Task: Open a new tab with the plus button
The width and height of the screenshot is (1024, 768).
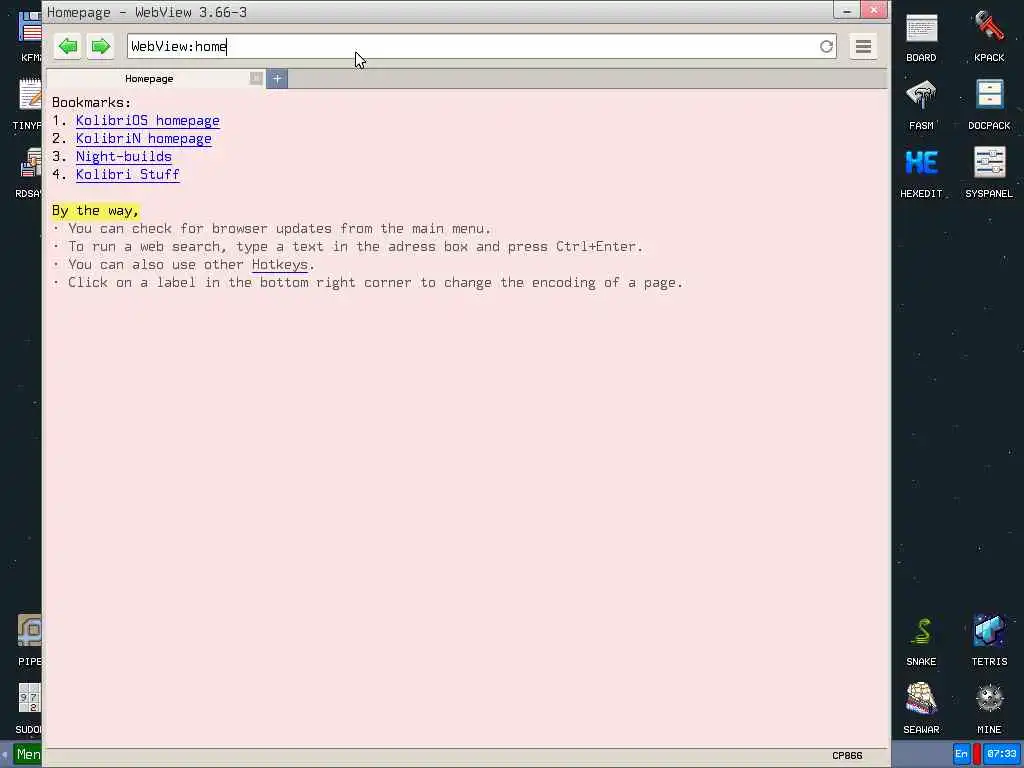Action: coord(277,79)
